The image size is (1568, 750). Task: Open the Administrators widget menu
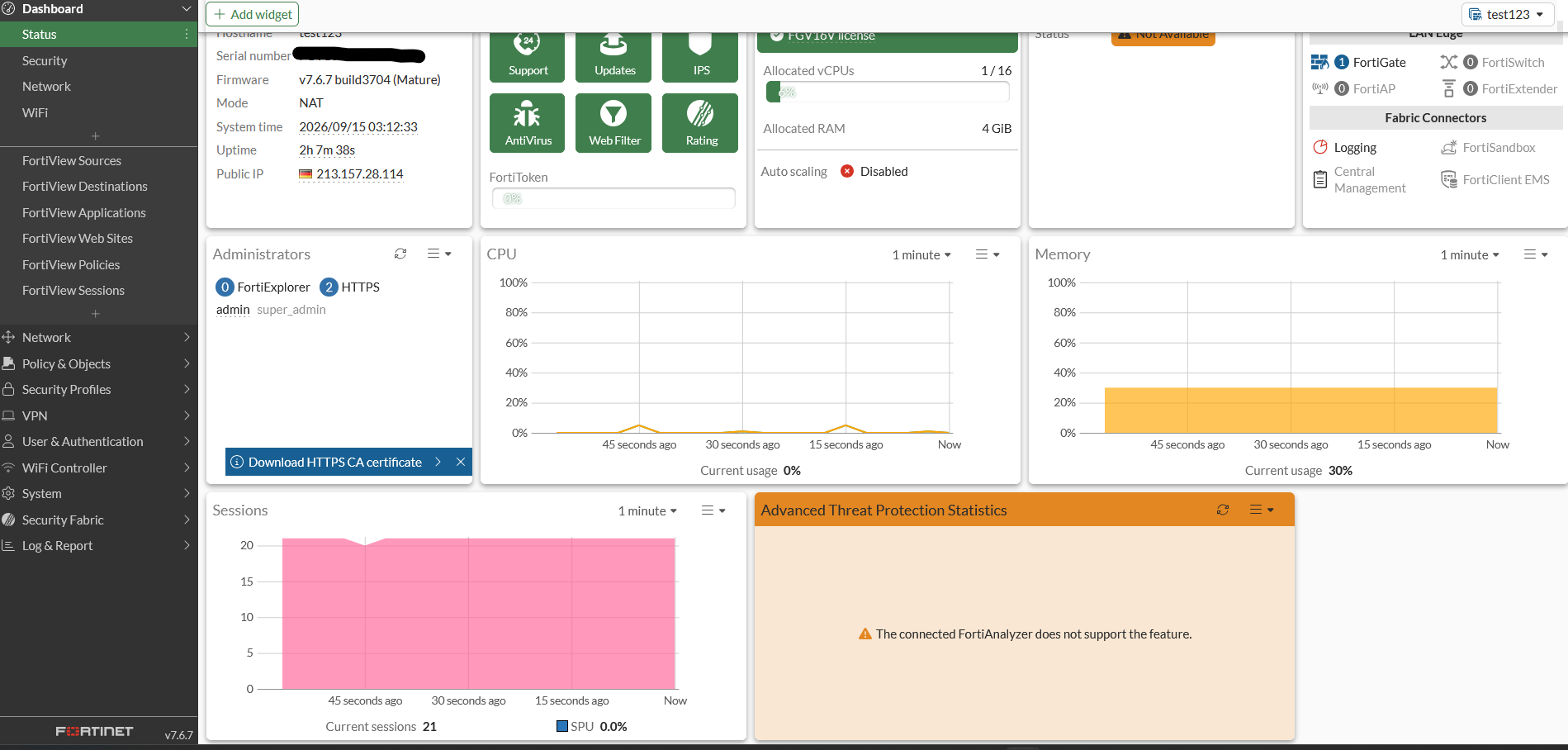pos(439,254)
